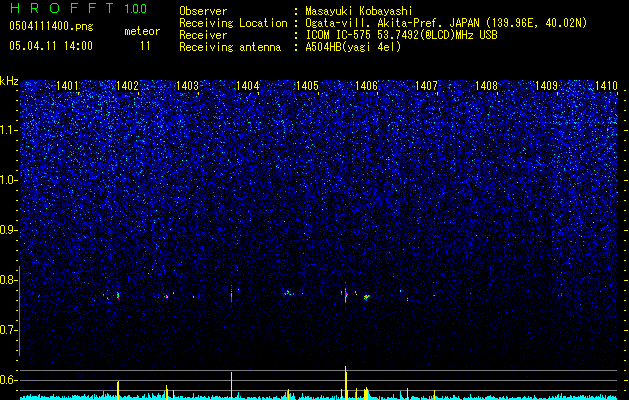Screen dimensions: 629x400
Task: Click the 1402 time marker
Action: [127, 85]
